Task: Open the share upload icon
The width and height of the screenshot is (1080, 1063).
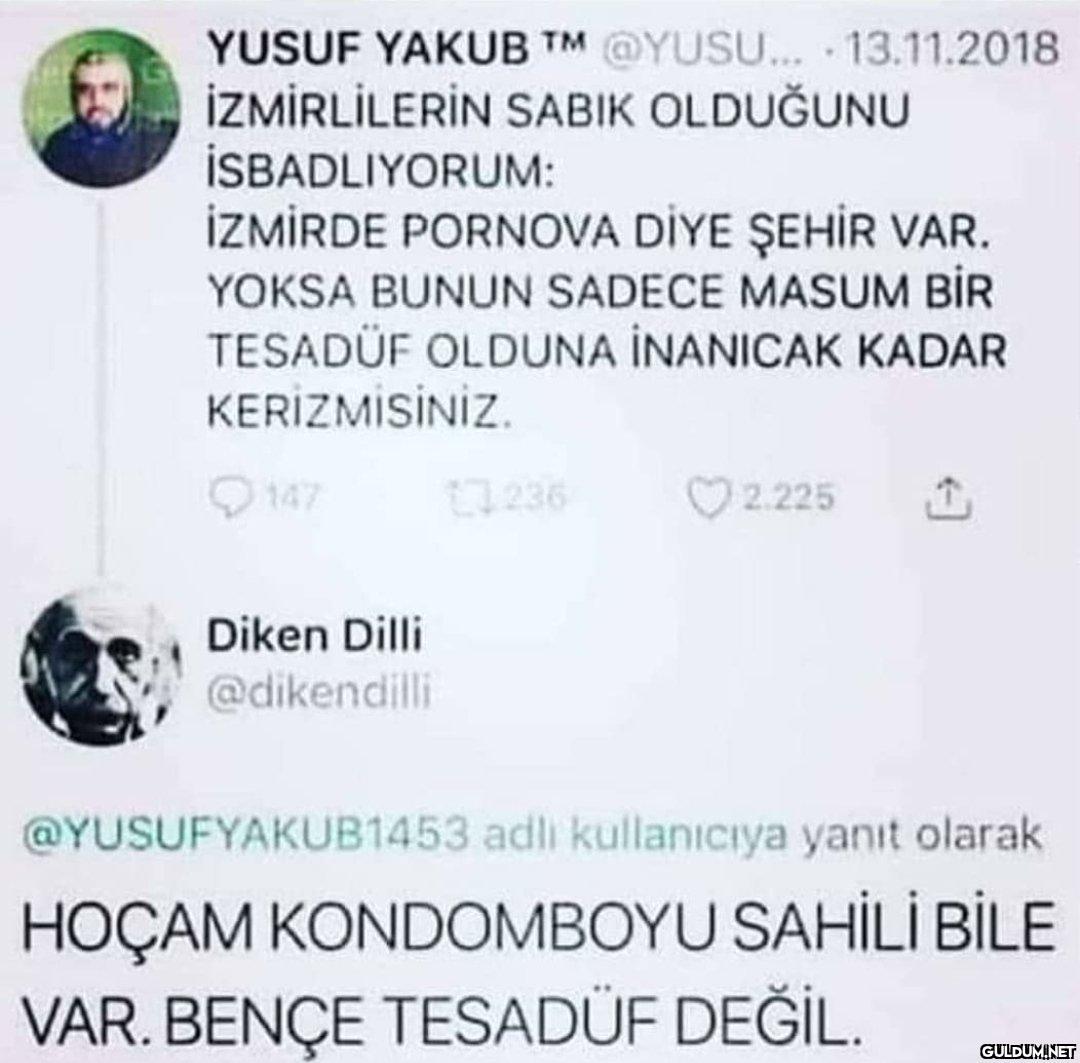Action: click(x=948, y=497)
